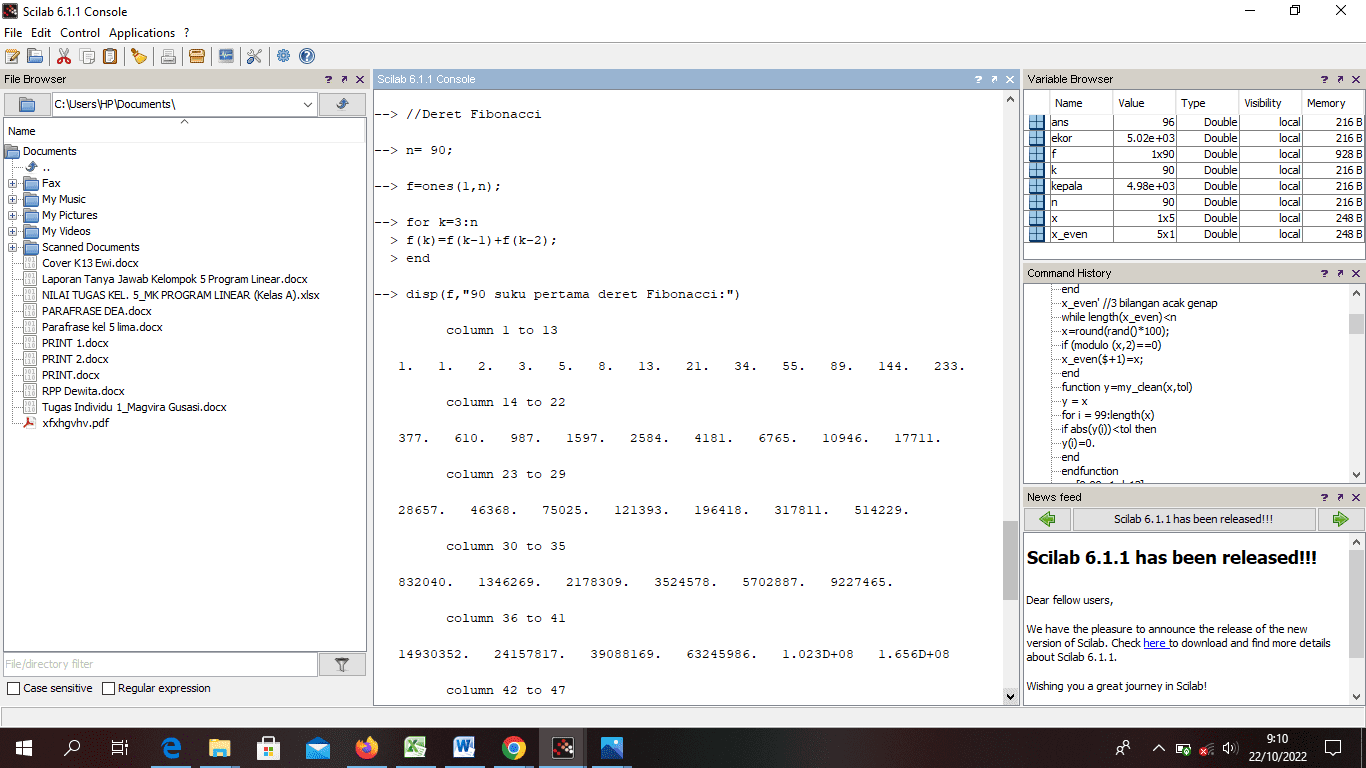Click Variable Browser panel help icon
Image resolution: width=1366 pixels, height=768 pixels.
(1324, 79)
